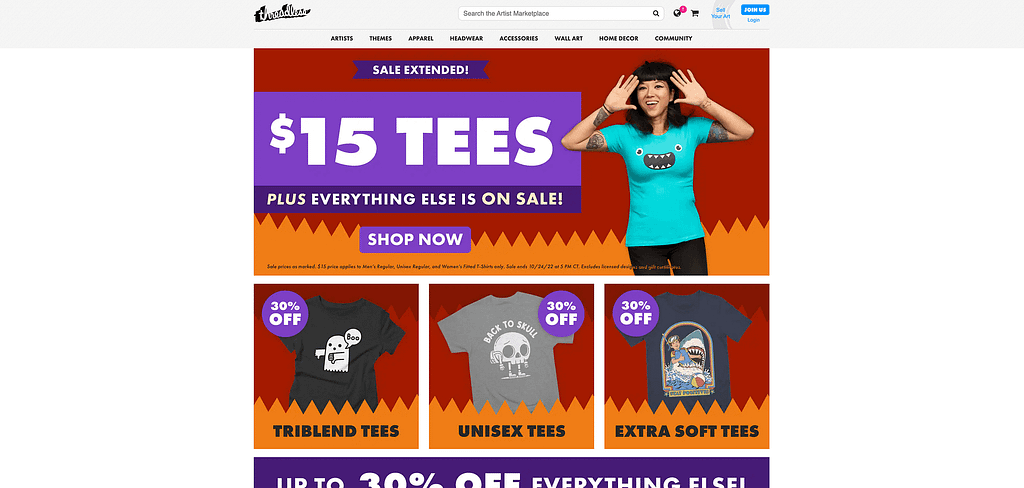This screenshot has height=488, width=1024.
Task: Click the Threadless logo
Action: pos(282,13)
